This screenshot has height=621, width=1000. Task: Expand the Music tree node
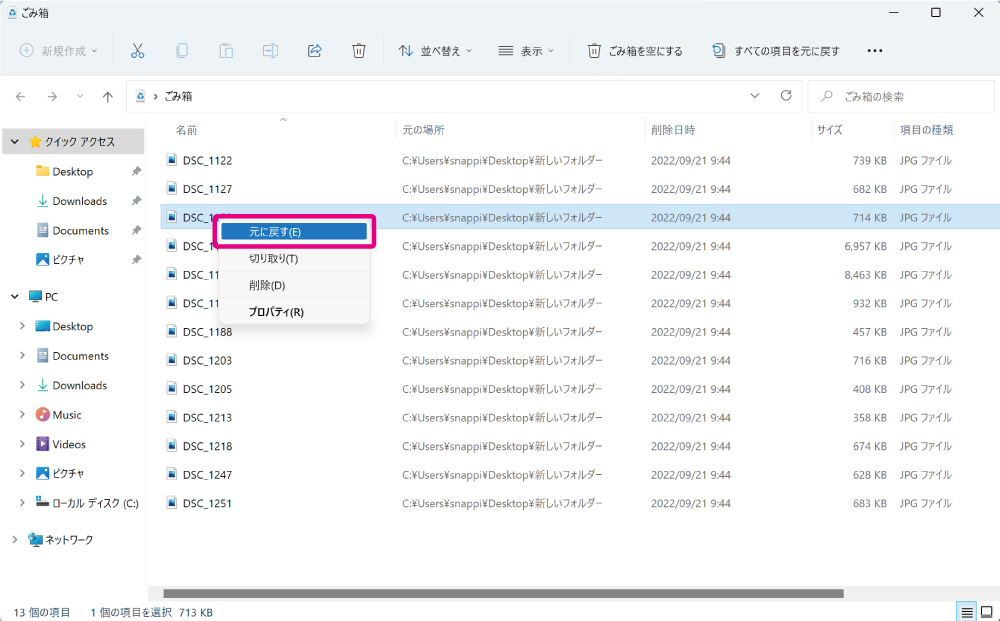pyautogui.click(x=22, y=414)
